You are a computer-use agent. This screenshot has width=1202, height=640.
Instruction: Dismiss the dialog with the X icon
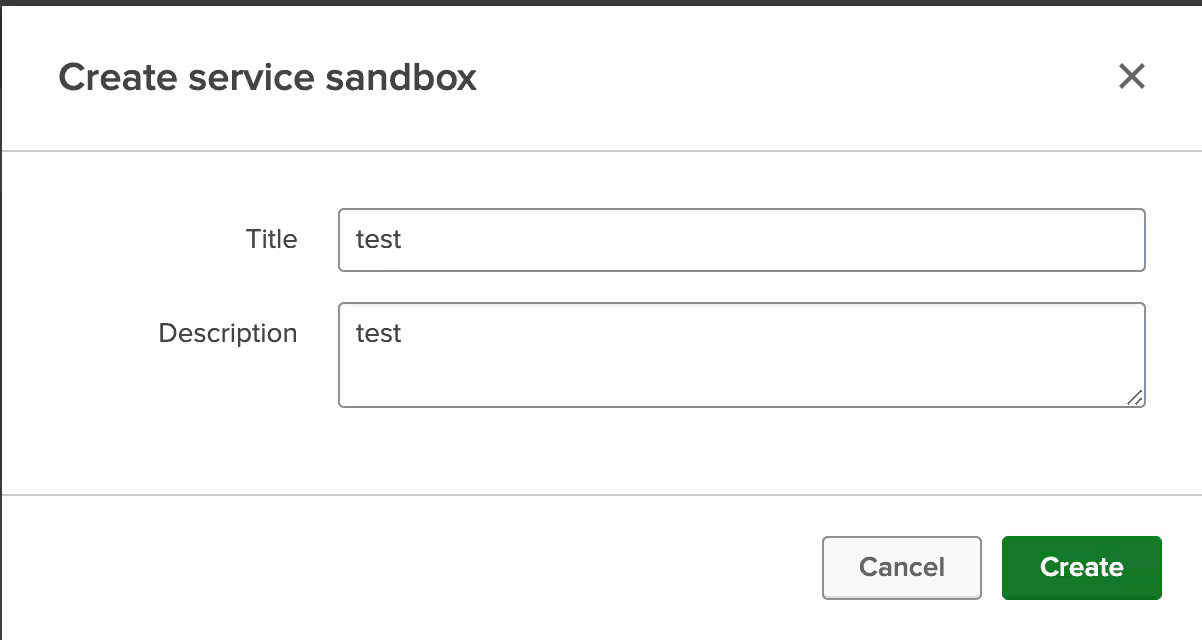tap(1131, 76)
